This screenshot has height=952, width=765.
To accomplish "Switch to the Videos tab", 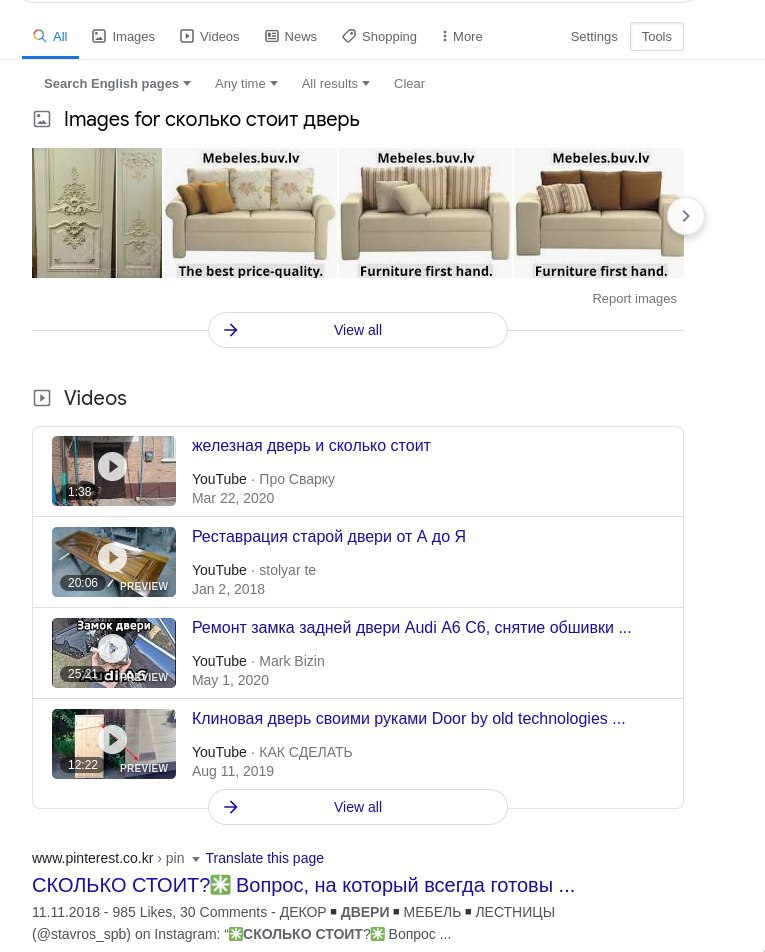I will point(209,36).
